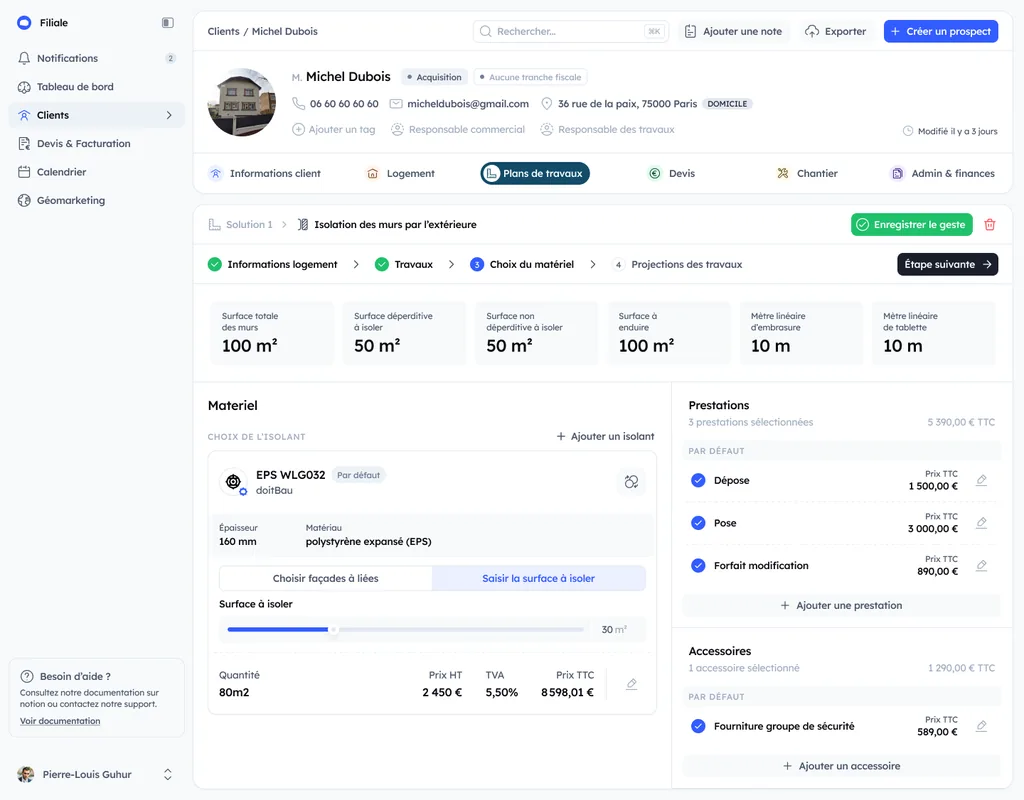Uncheck Fourniture groupe de sécurité accessory
This screenshot has width=1024, height=800.
pyautogui.click(x=698, y=726)
